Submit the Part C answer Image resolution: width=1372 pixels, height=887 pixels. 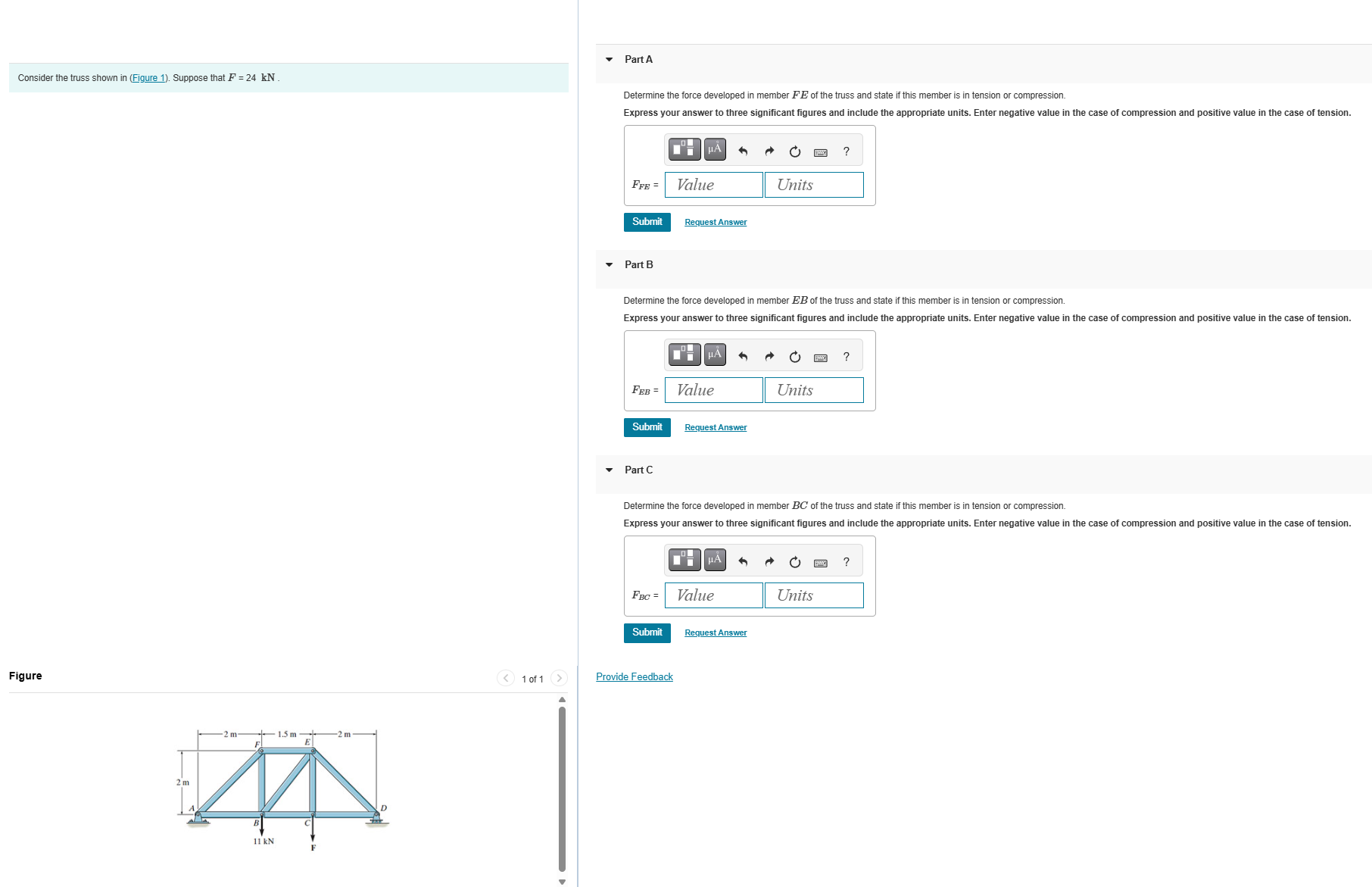point(647,632)
